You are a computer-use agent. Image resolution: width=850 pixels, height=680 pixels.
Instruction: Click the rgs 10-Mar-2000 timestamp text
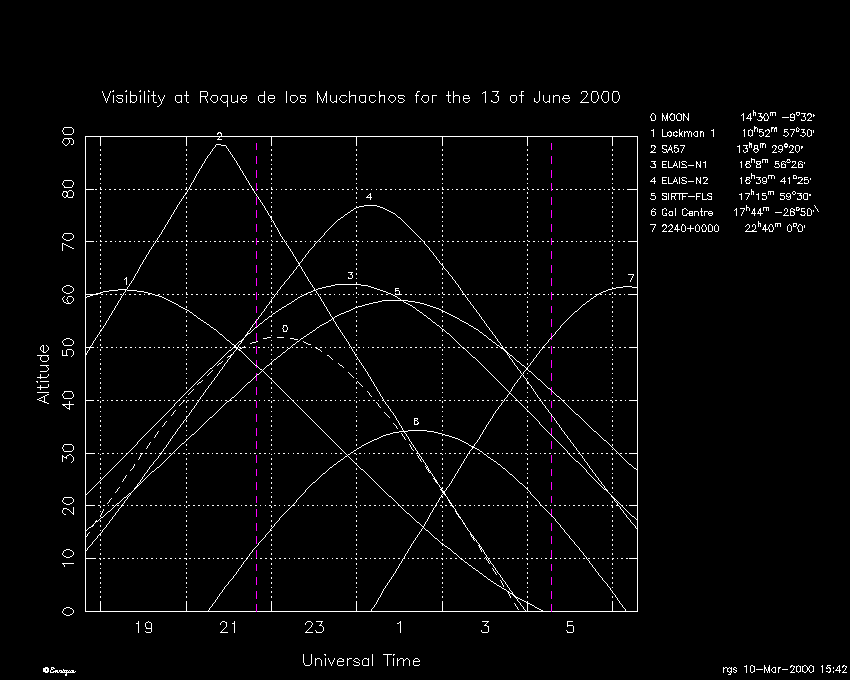[x=783, y=669]
